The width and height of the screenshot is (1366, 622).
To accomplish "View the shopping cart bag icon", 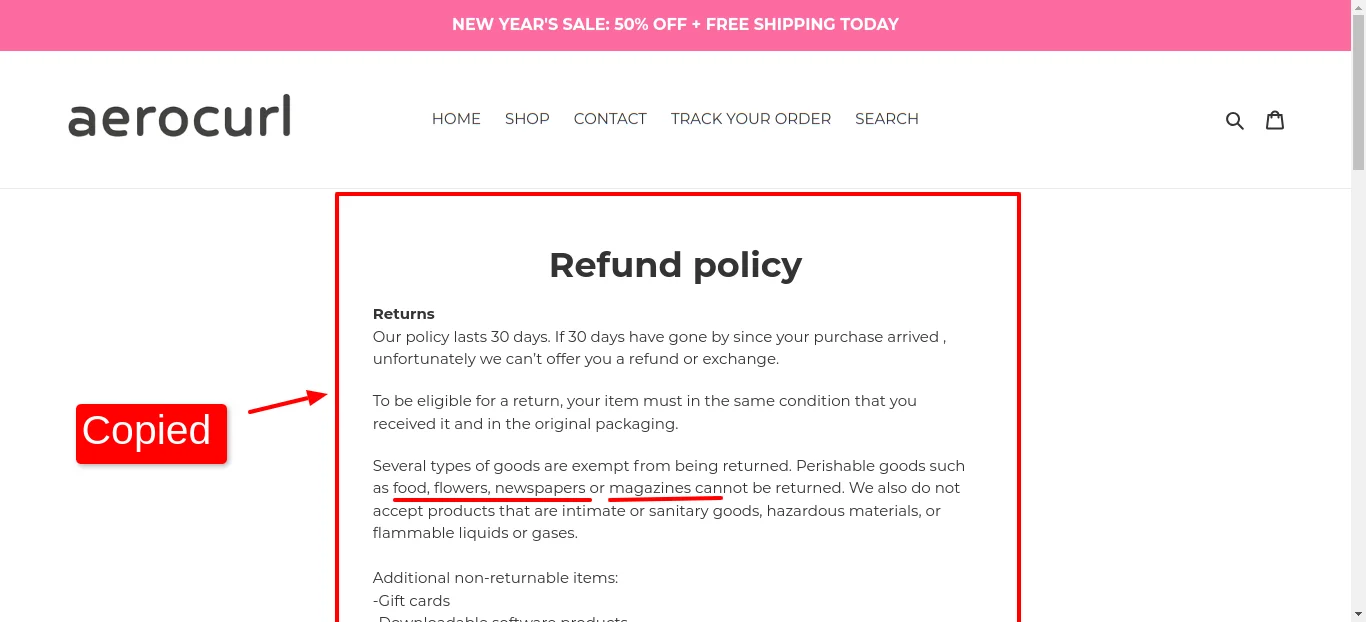I will (x=1275, y=119).
